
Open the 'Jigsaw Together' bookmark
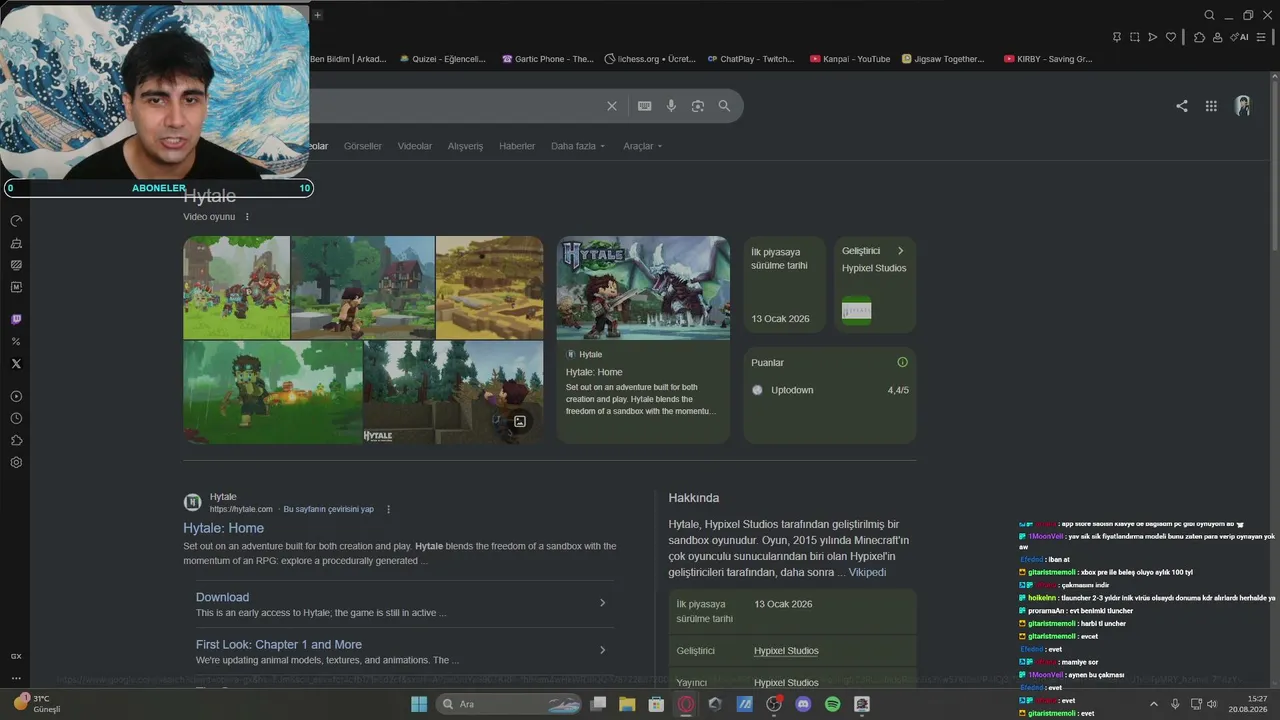point(943,59)
